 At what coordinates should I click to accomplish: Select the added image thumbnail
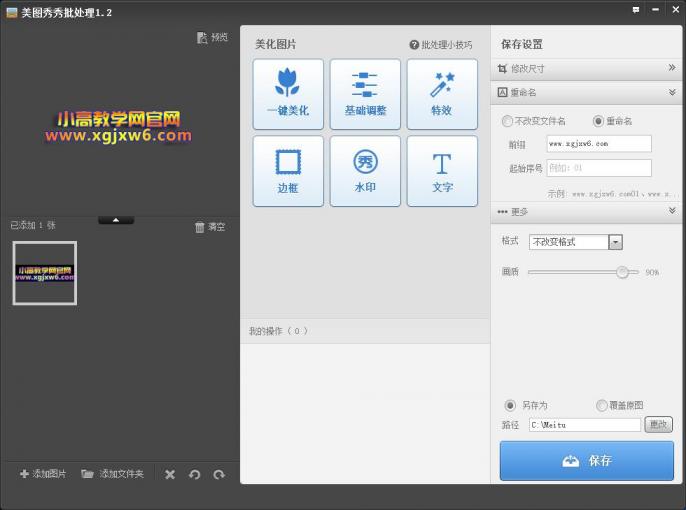click(45, 273)
